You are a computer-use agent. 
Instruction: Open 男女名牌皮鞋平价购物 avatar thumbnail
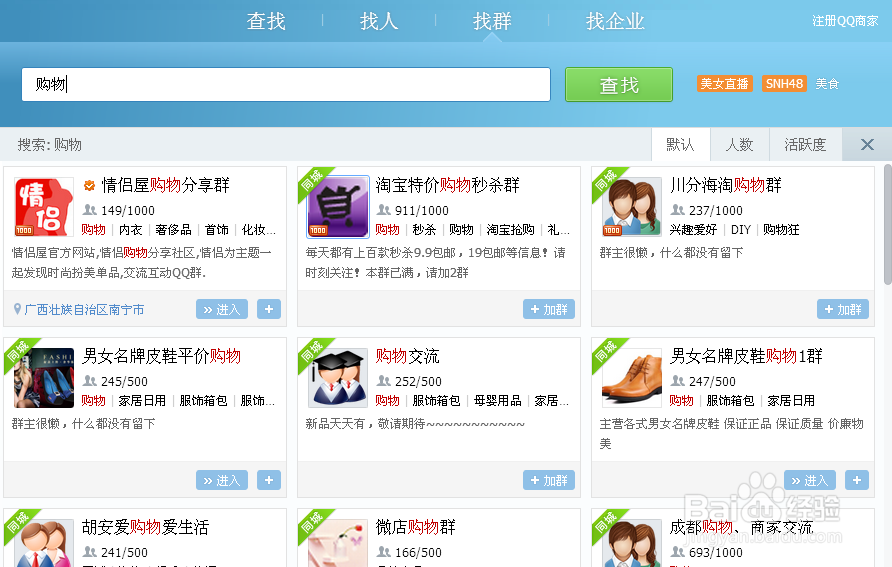(x=44, y=378)
